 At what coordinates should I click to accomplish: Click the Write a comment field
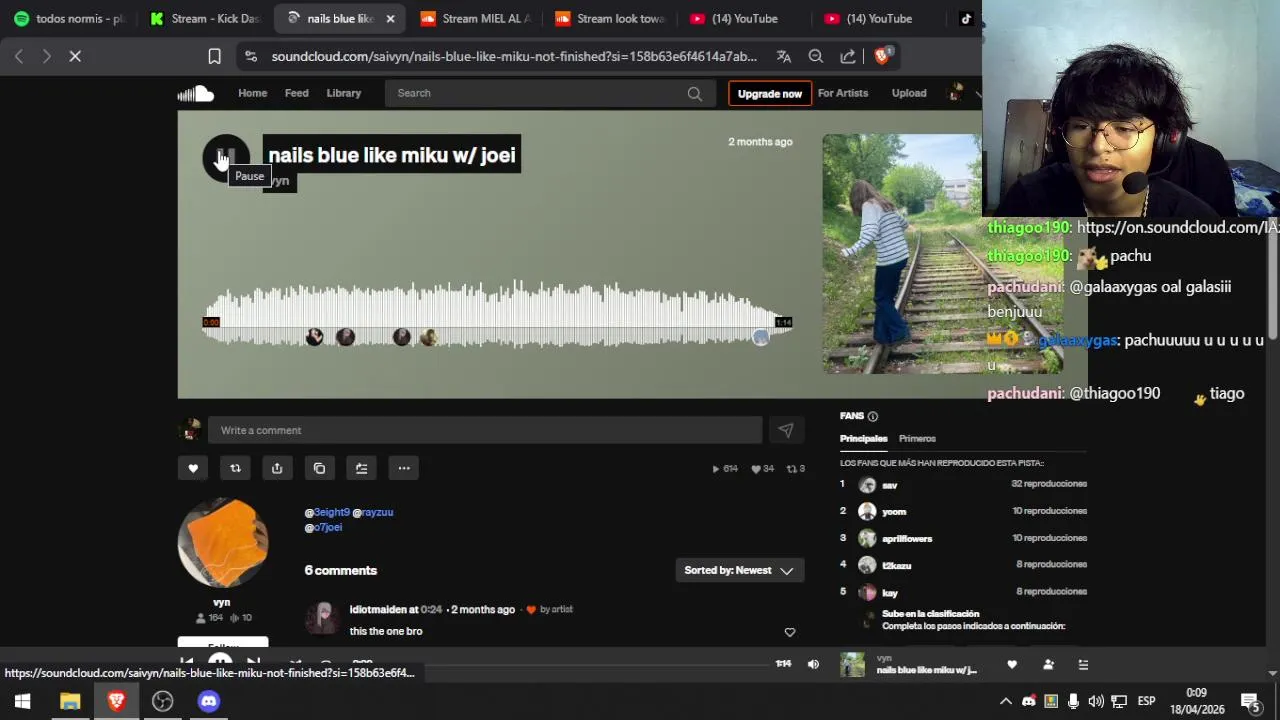(x=485, y=430)
